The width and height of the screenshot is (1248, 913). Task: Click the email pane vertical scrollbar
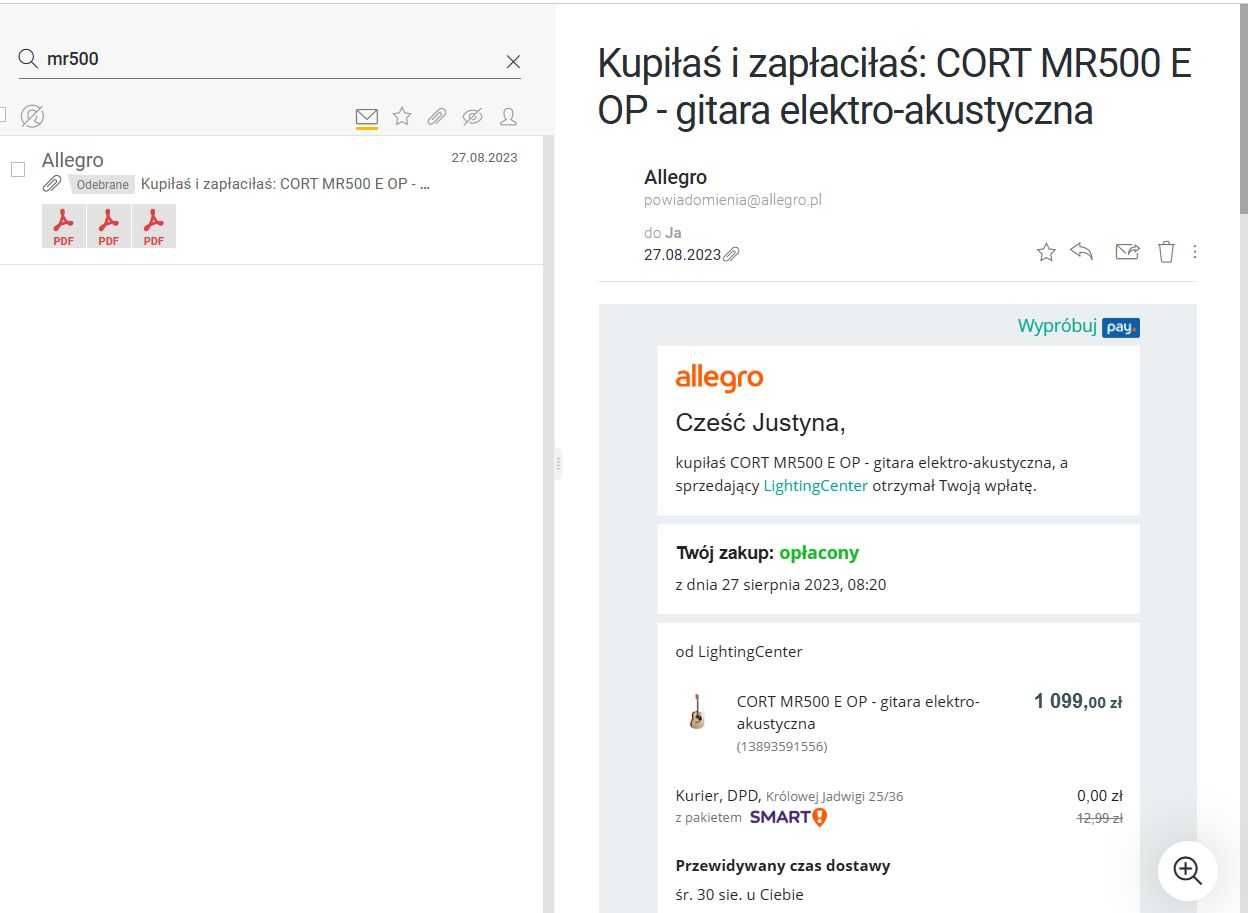1243,110
